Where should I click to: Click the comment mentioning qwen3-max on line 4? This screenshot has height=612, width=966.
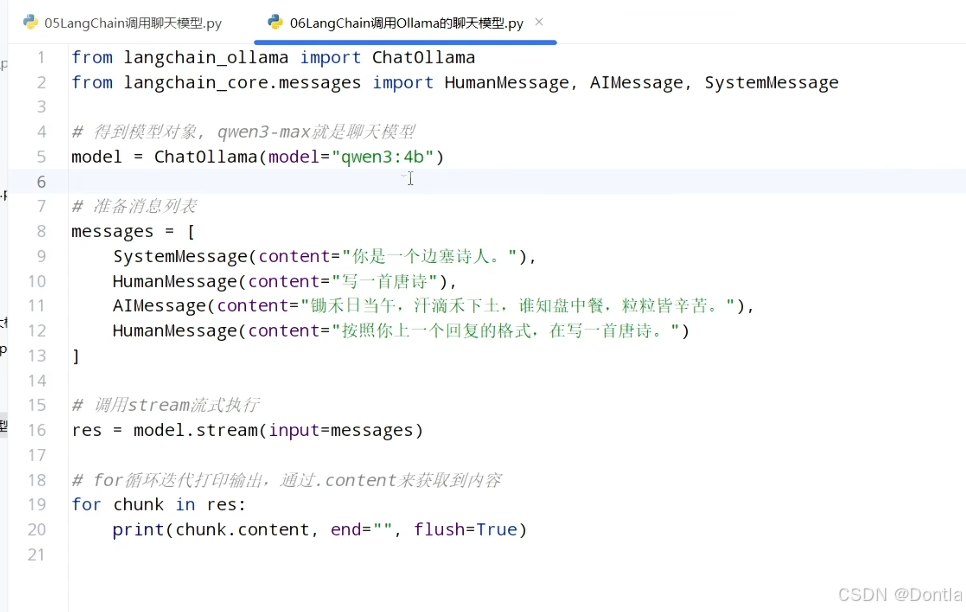[x=243, y=132]
